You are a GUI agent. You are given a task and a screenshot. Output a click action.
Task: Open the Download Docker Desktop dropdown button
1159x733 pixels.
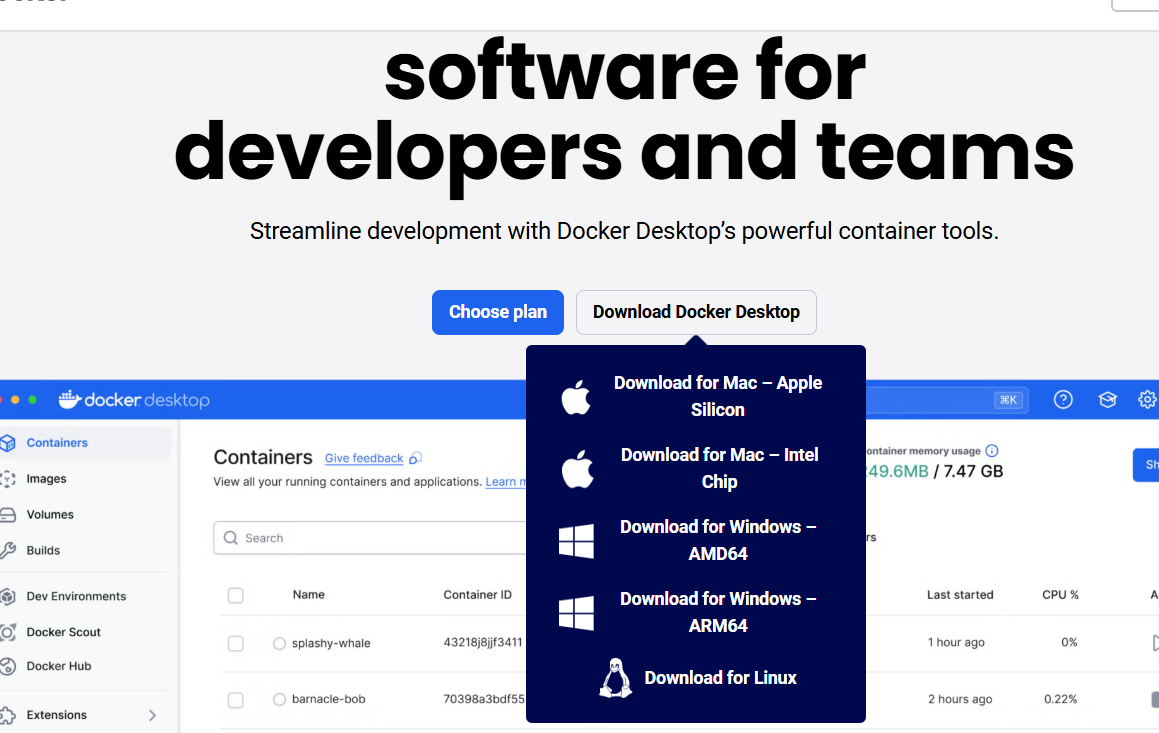[696, 313]
